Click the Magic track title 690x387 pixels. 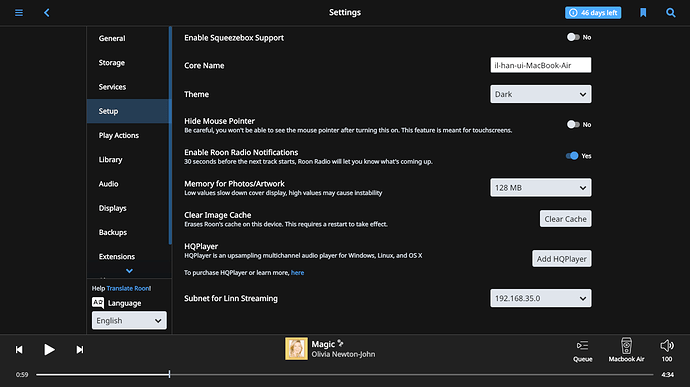pos(323,344)
